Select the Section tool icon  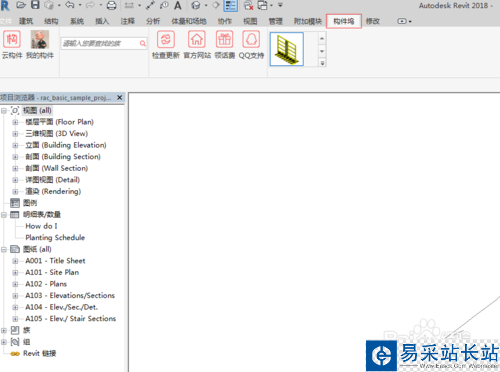coord(216,5)
